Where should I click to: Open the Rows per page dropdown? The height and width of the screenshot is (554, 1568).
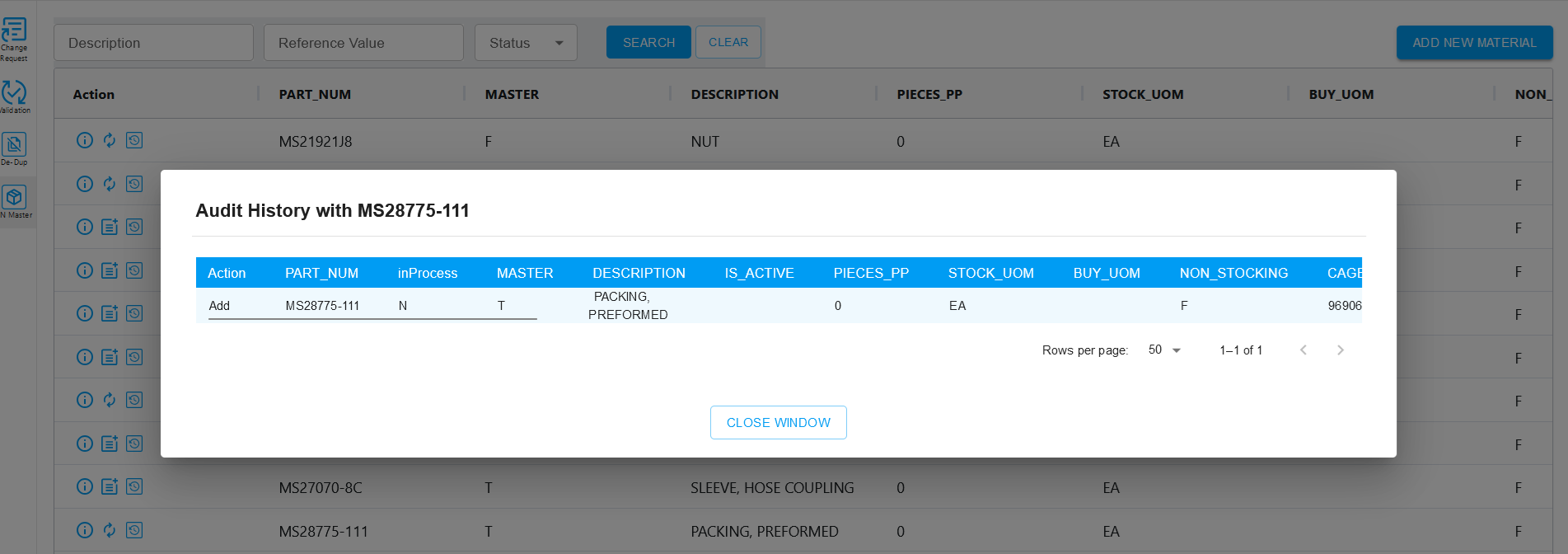click(x=1164, y=350)
